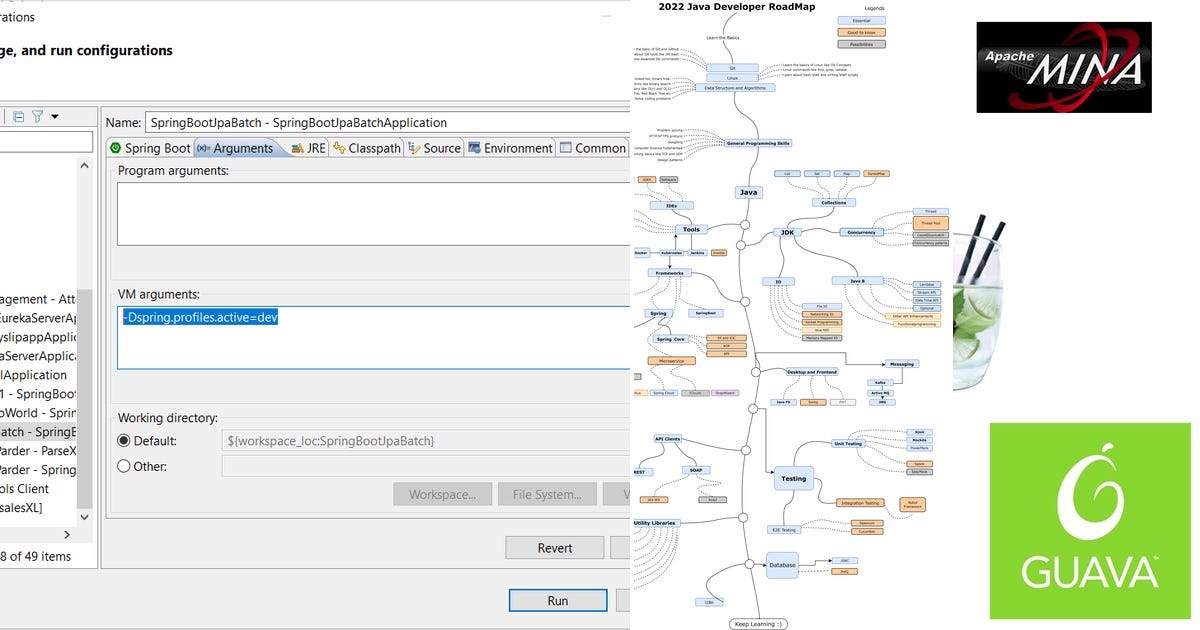This screenshot has width=1200, height=630.
Task: Click the Arguments tab (x)= icon
Action: 203,148
